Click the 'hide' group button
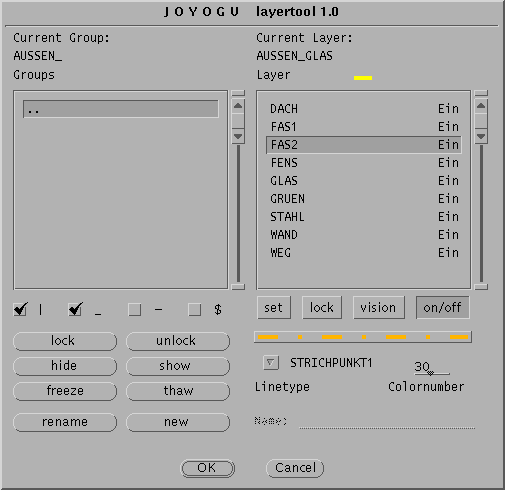The width and height of the screenshot is (505, 490). pos(65,366)
